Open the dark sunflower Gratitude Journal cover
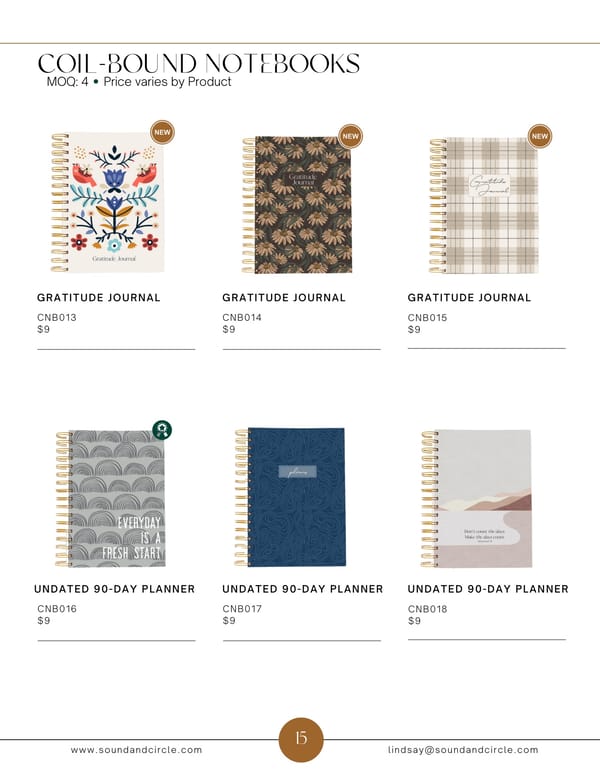600x776 pixels. coord(297,205)
